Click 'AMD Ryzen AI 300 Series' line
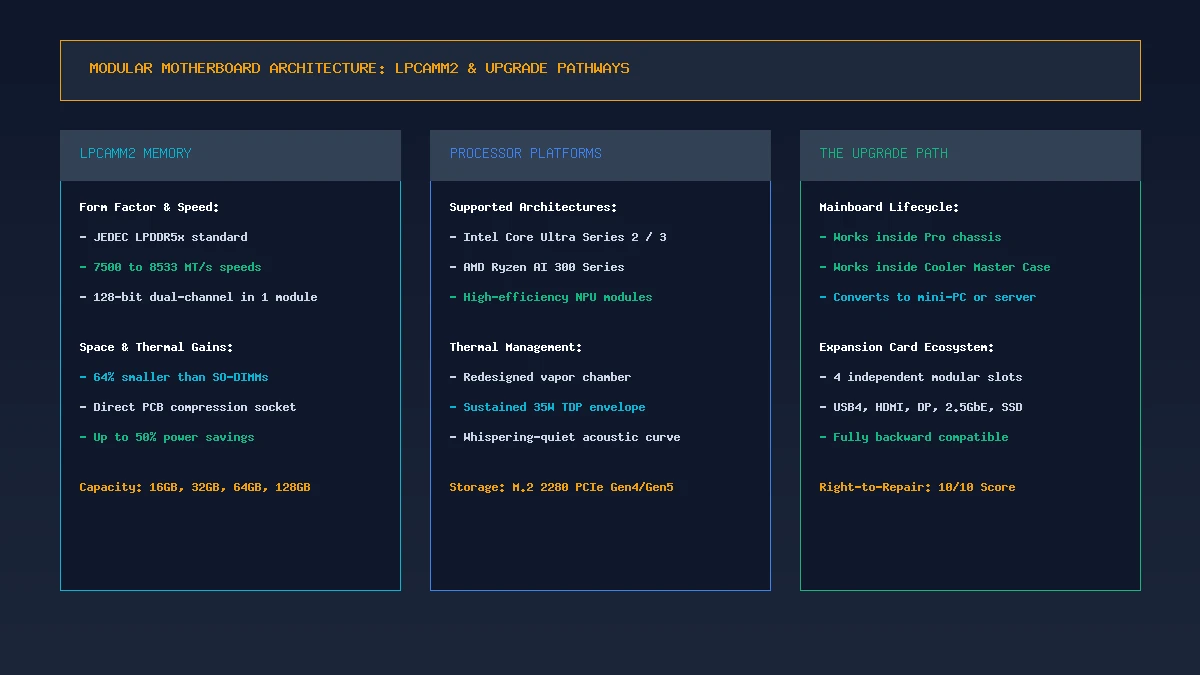This screenshot has height=675, width=1200. coord(537,267)
